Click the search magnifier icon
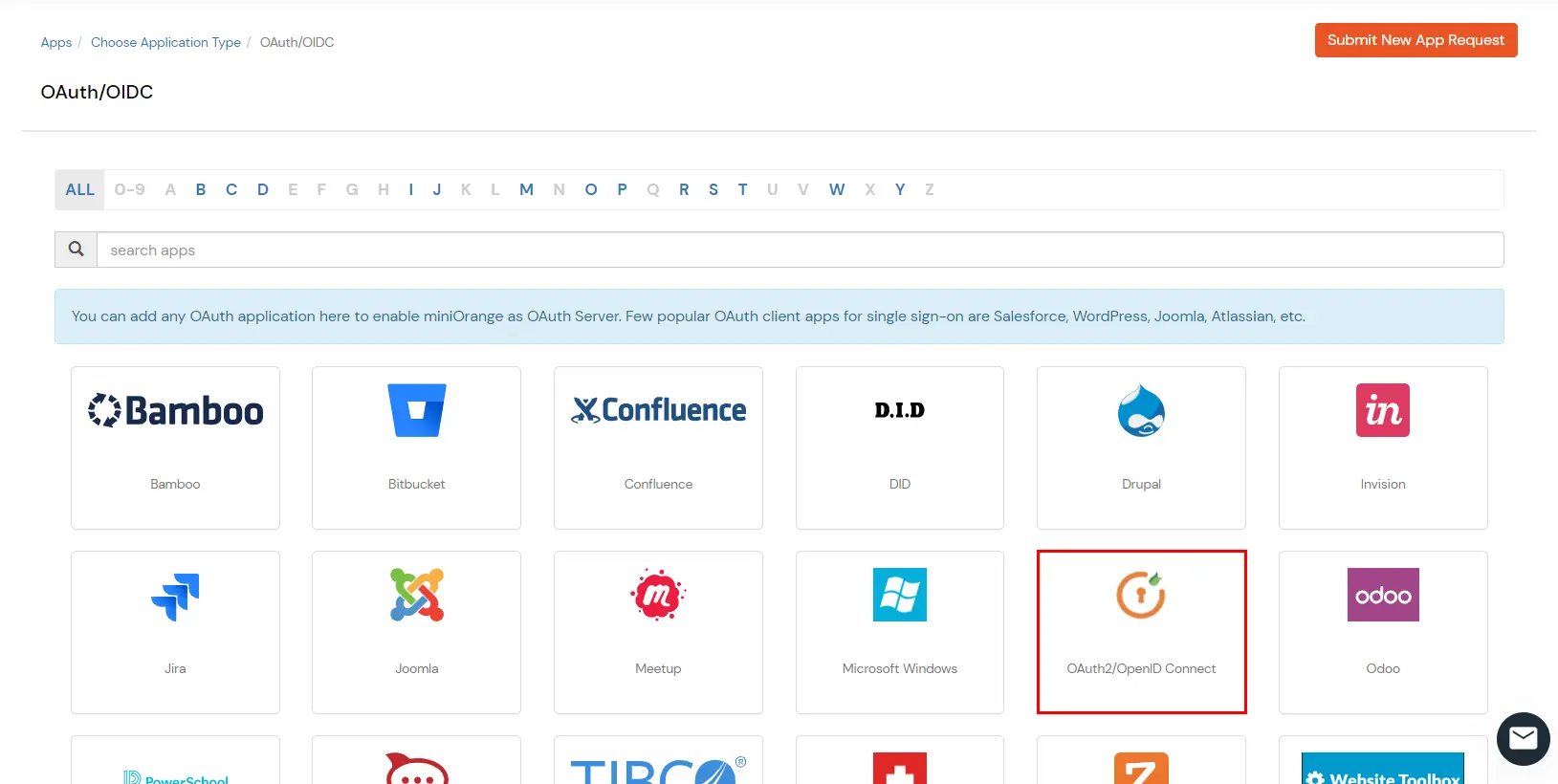 coord(76,250)
